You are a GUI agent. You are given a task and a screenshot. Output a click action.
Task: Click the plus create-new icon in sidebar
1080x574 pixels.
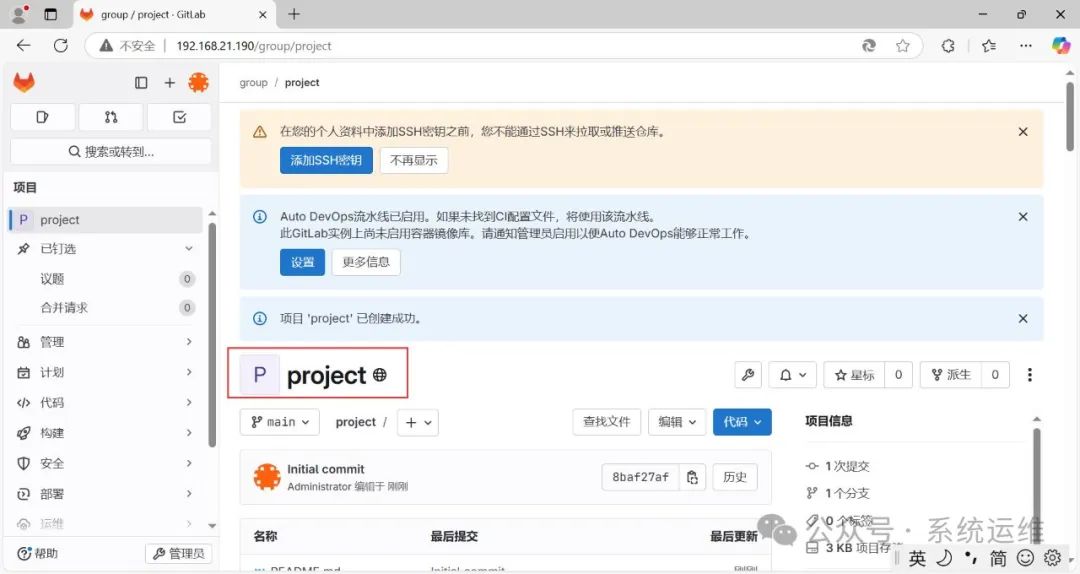point(169,83)
